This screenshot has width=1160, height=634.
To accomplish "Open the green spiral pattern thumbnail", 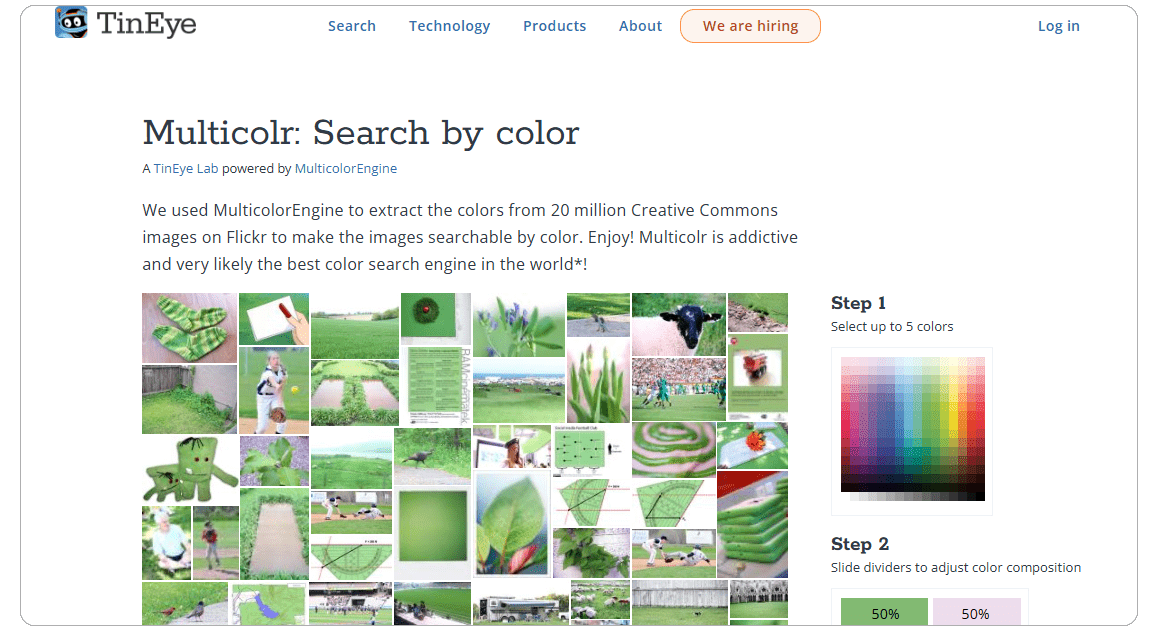I will pyautogui.click(x=673, y=449).
